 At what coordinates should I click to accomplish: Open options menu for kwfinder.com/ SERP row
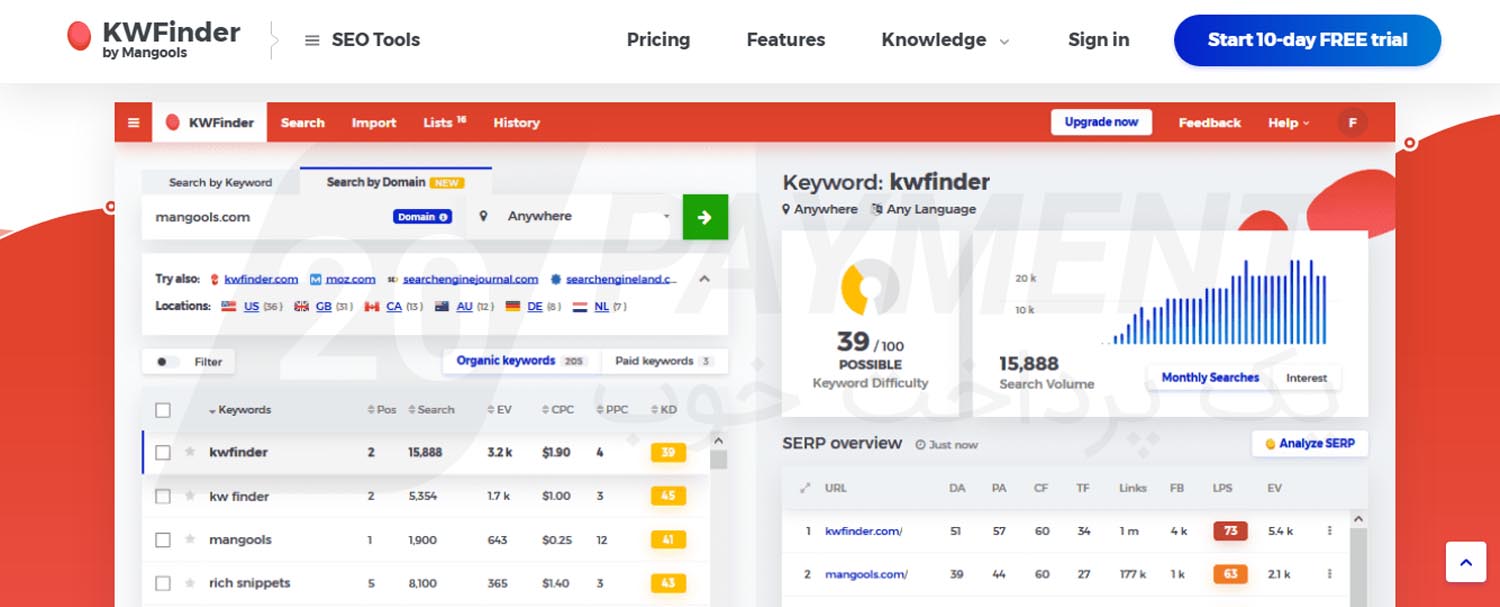[x=1329, y=531]
